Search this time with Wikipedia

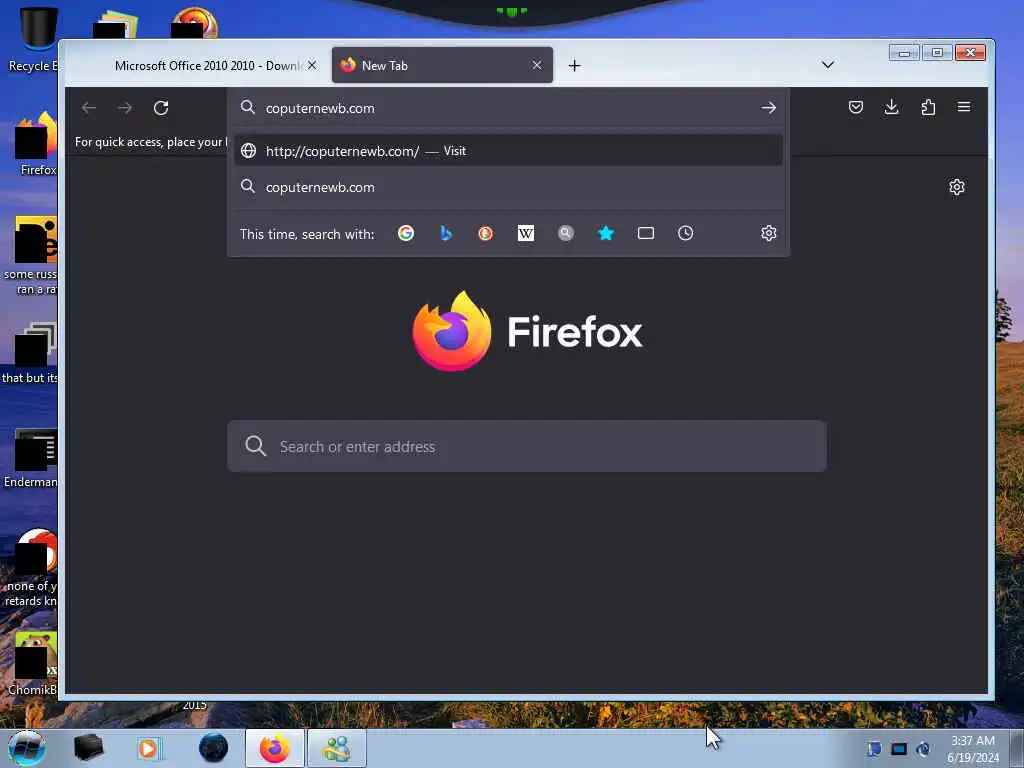click(x=526, y=233)
